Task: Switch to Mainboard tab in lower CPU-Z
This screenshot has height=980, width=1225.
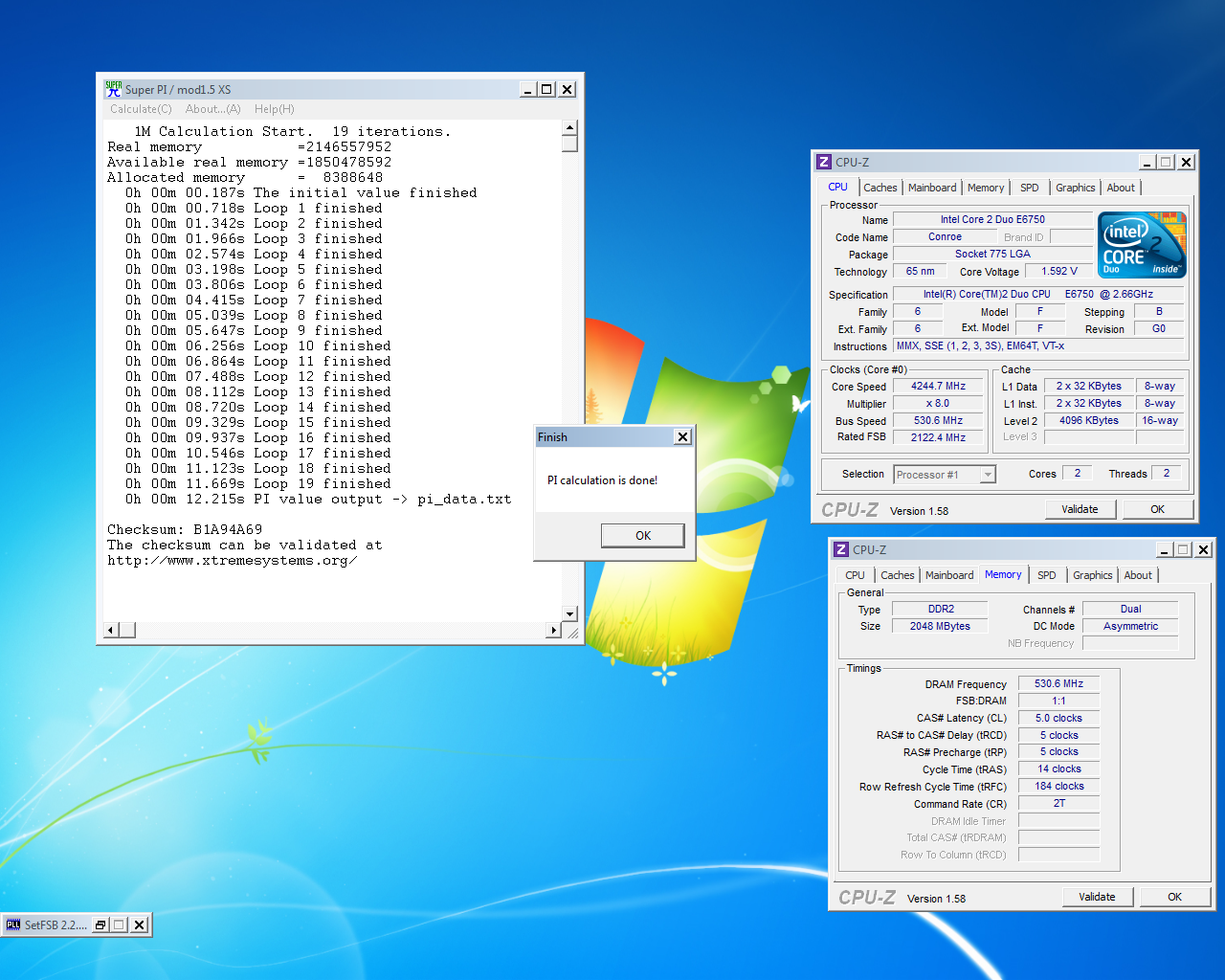Action: point(949,575)
